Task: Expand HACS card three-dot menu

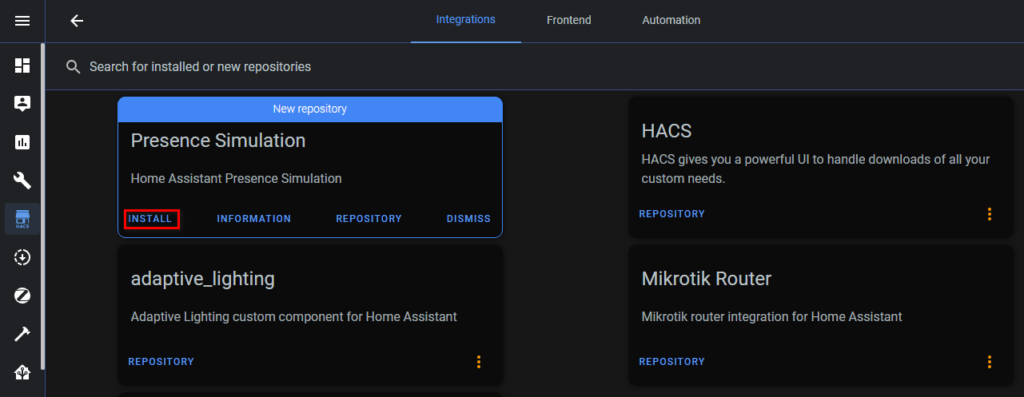Action: [989, 214]
